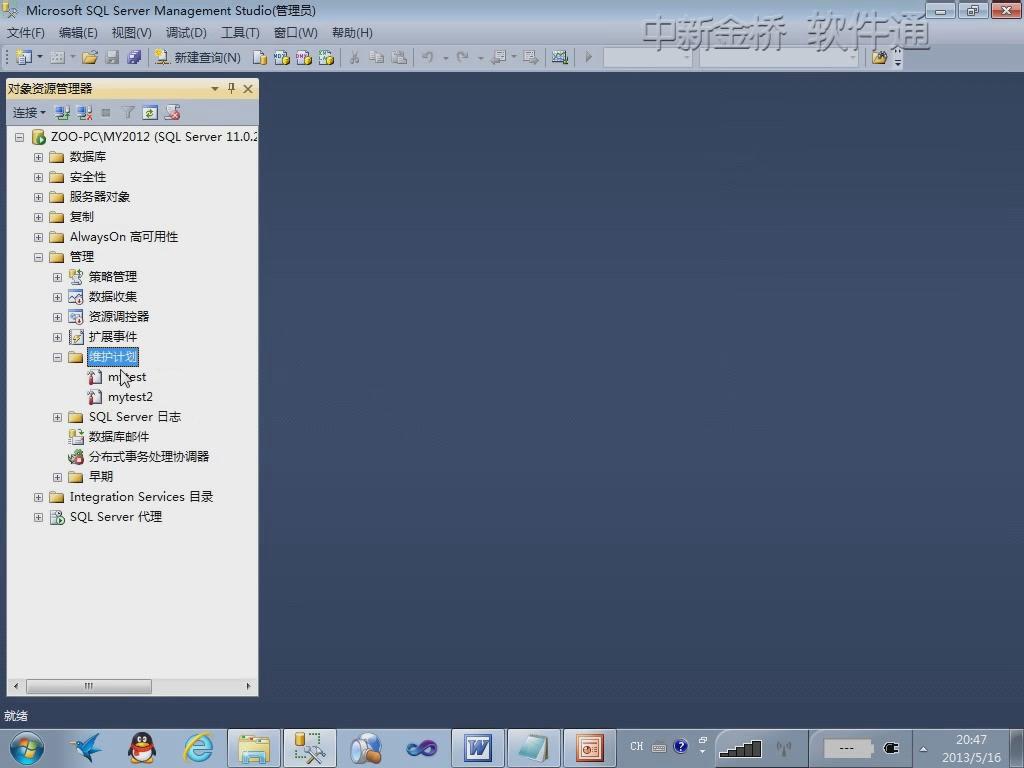Select the 数据库邮件 item

pos(119,437)
